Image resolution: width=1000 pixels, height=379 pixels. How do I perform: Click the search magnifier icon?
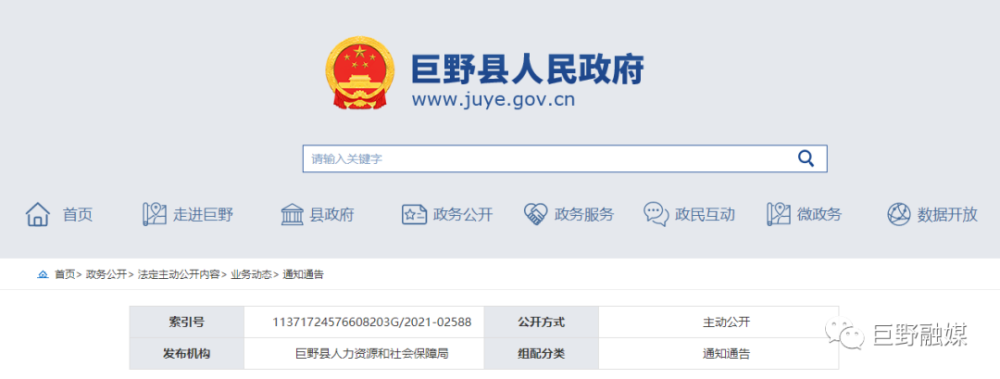click(805, 158)
